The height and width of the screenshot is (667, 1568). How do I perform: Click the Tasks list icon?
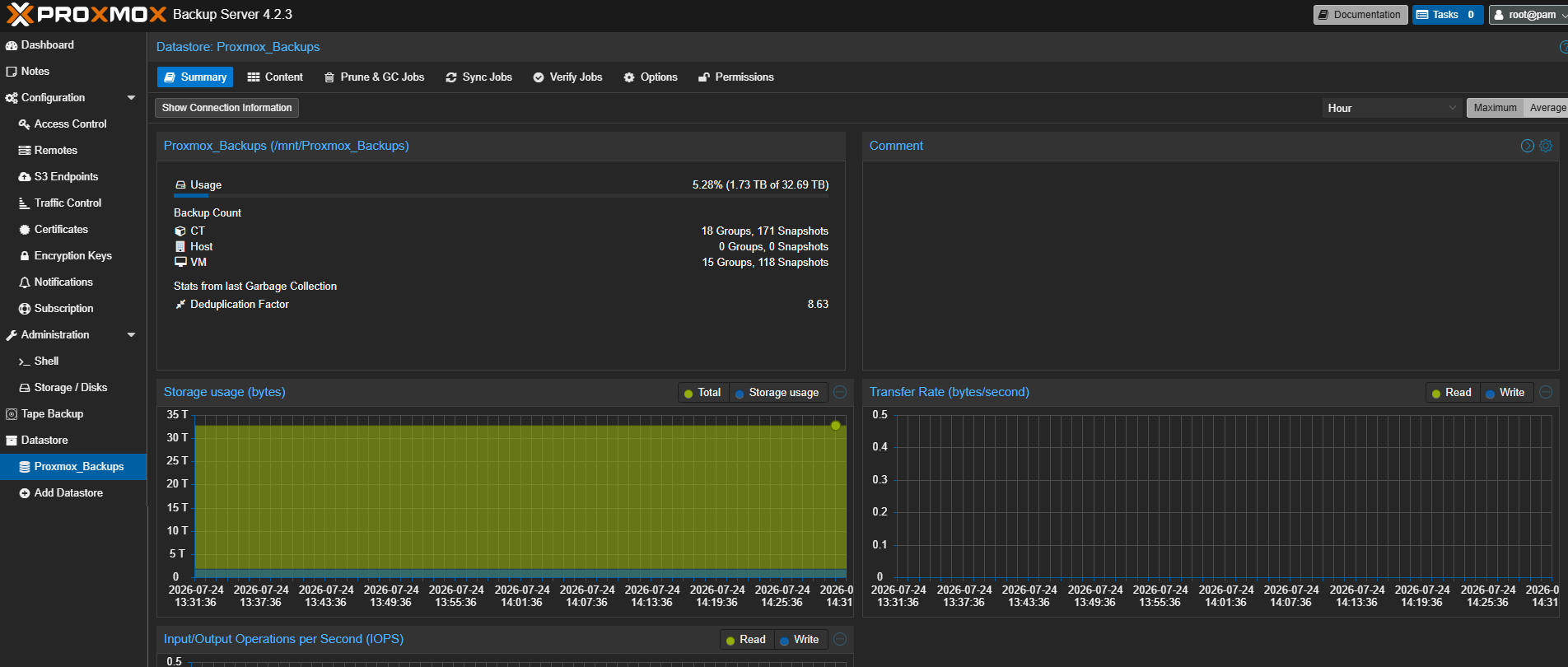[1422, 15]
